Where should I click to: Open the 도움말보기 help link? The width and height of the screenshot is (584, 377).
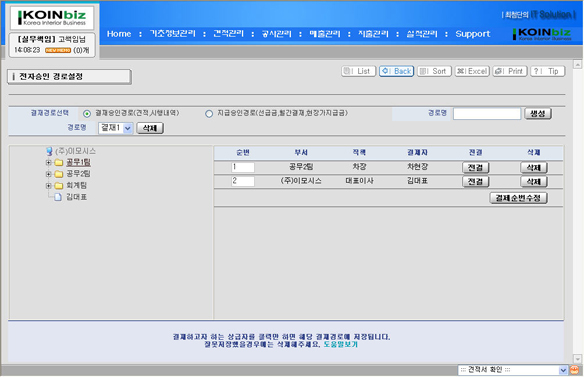[x=340, y=345]
